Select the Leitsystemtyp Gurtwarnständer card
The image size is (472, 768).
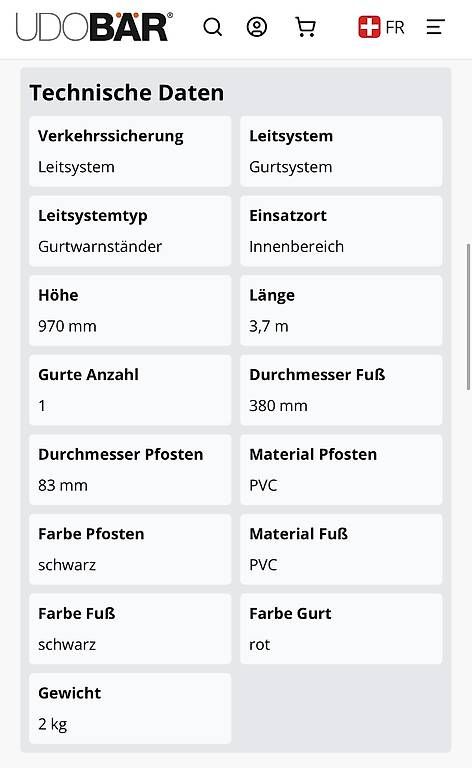pyautogui.click(x=130, y=231)
